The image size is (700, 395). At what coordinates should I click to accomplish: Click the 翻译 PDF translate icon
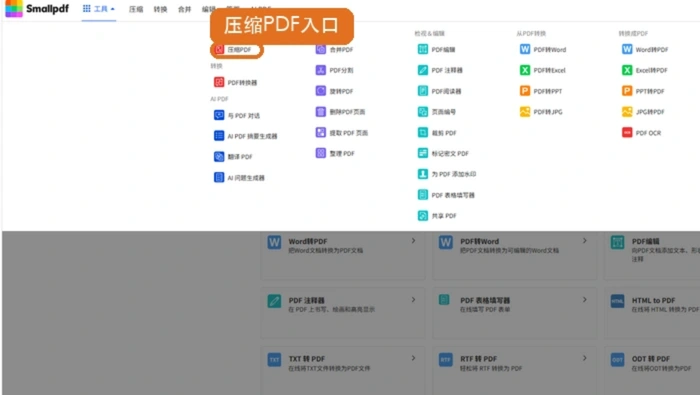(219, 157)
